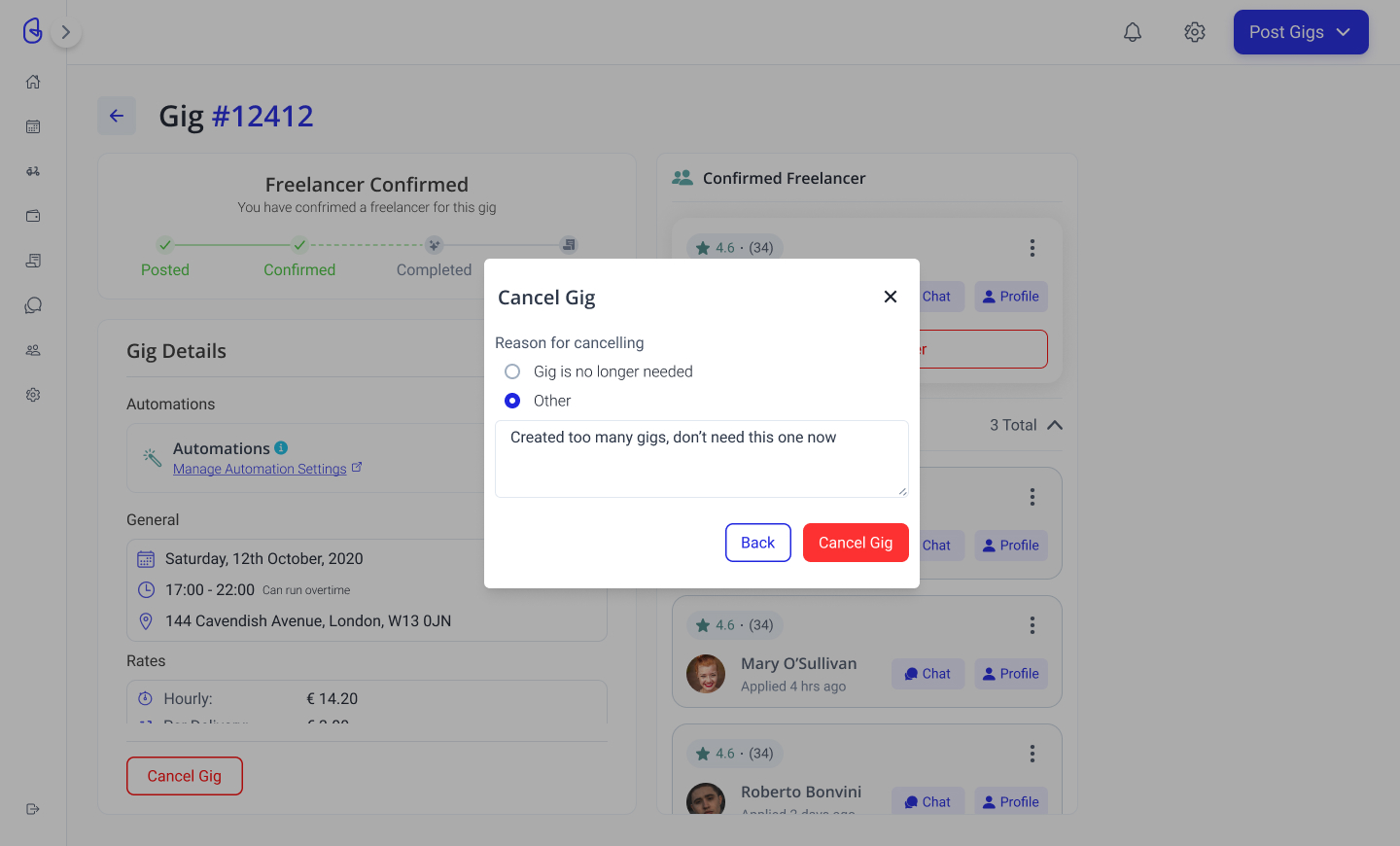Click the magic wand Automations icon

coord(153,457)
